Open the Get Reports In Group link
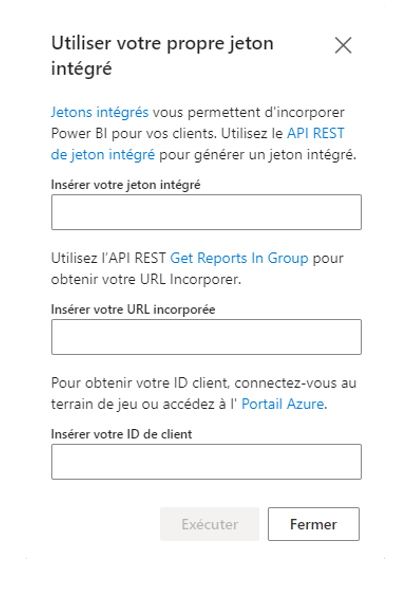The height and width of the screenshot is (598, 414). tap(239, 258)
